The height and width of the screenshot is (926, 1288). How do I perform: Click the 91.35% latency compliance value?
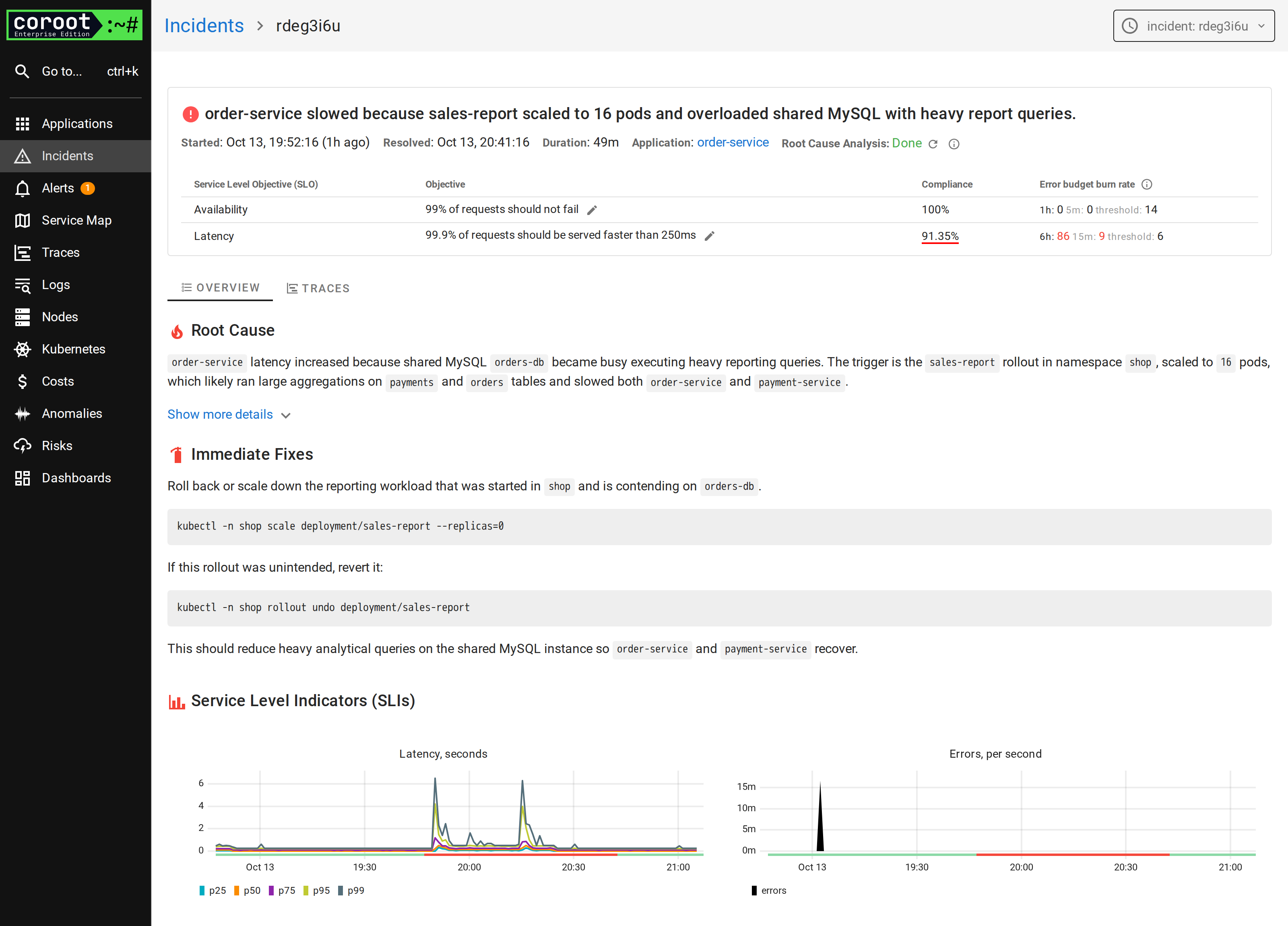(x=940, y=236)
